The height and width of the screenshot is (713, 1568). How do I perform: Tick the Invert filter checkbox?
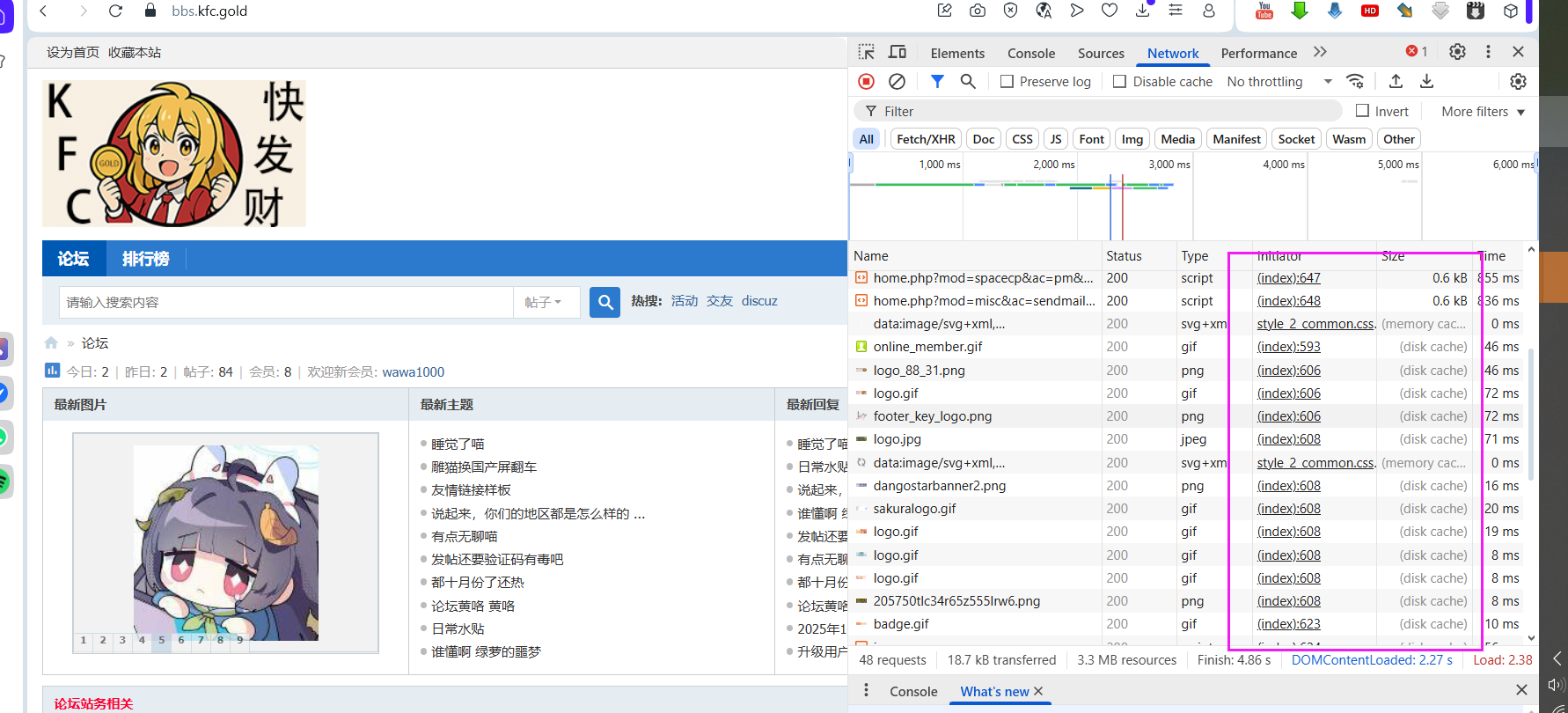1363,111
